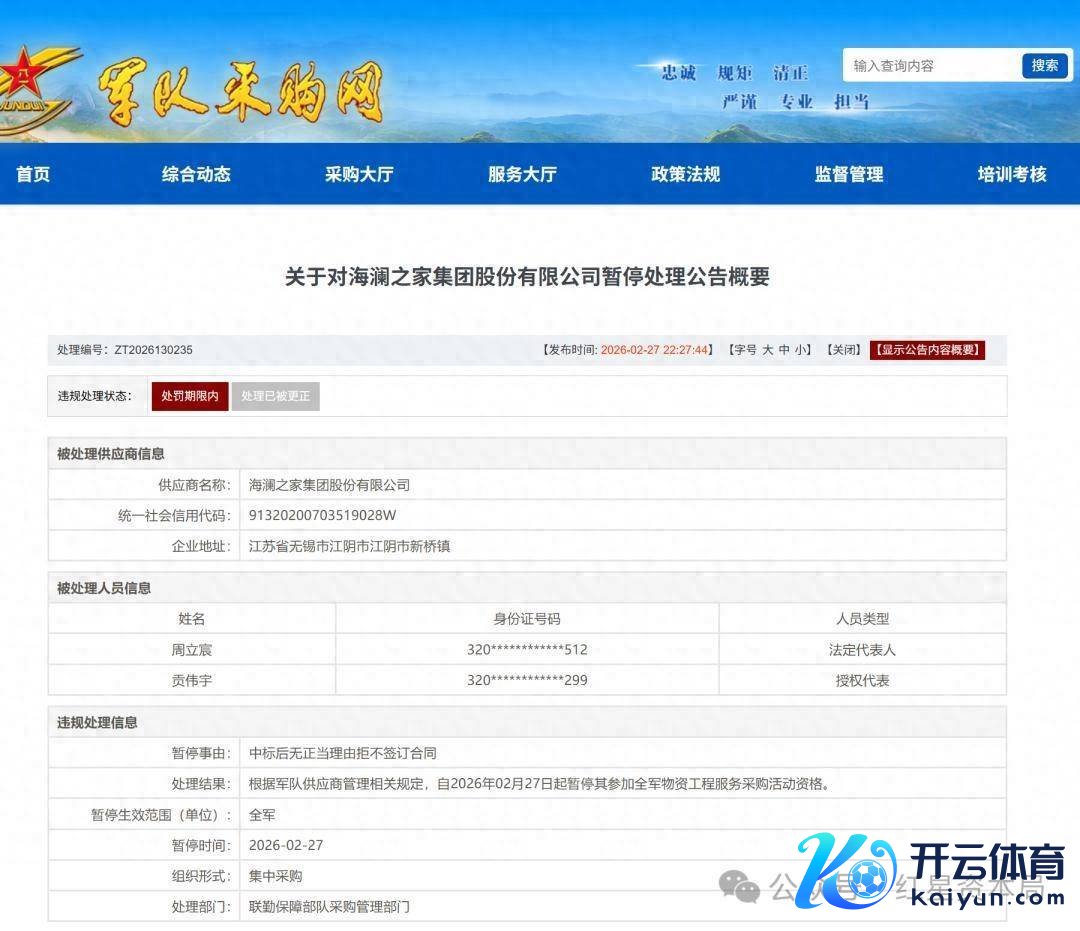Open the 首页 home menu
The height and width of the screenshot is (931, 1080).
click(x=33, y=174)
